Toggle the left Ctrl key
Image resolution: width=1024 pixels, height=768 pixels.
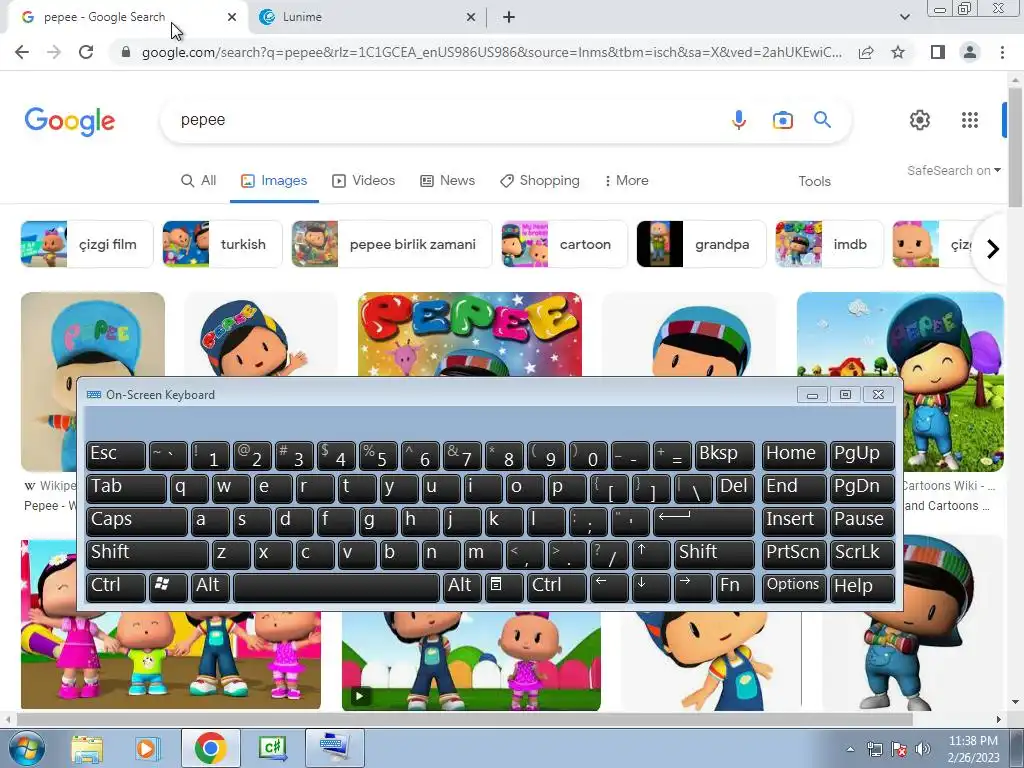[x=116, y=586]
